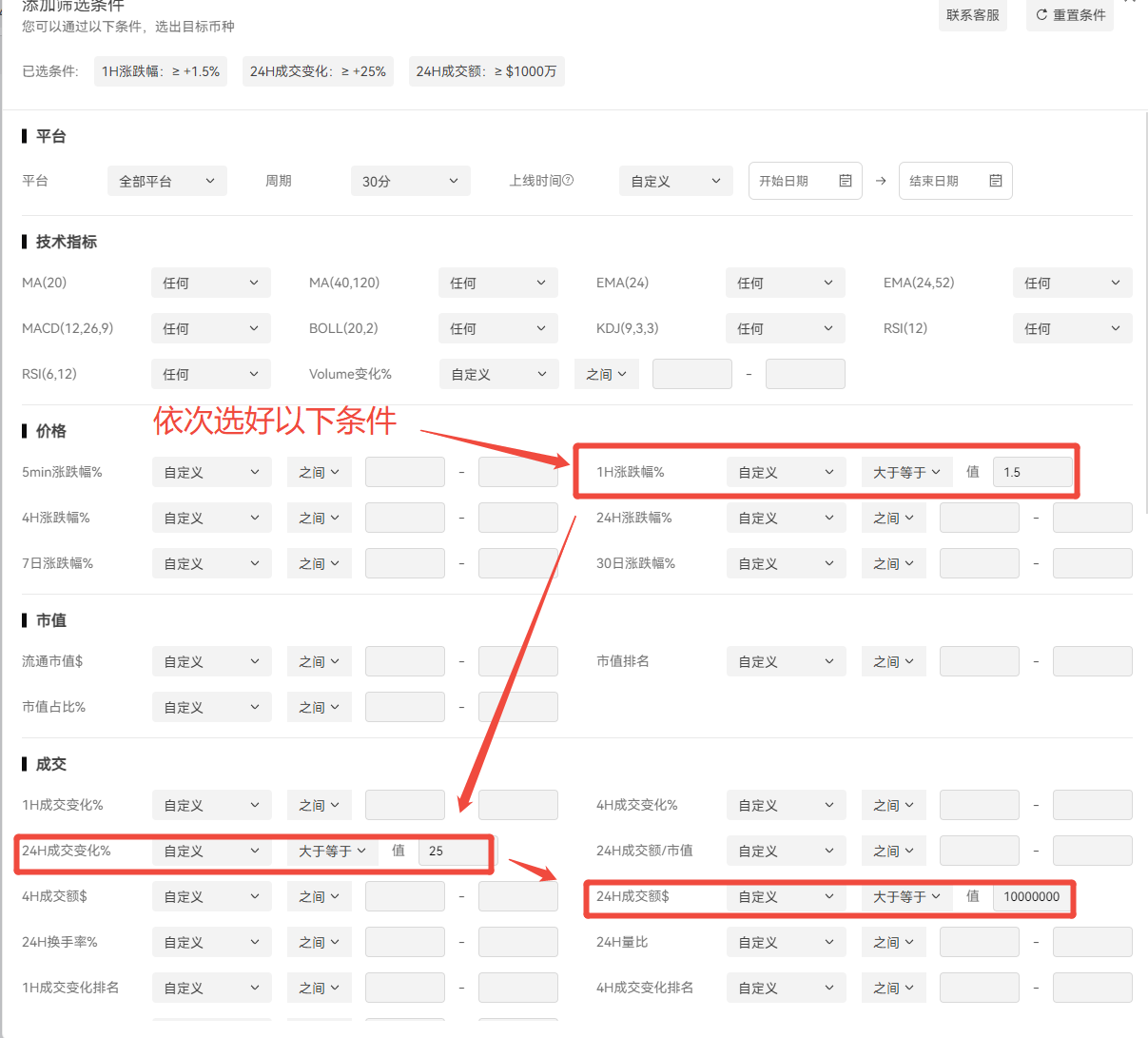Viewport: 1148px width, 1038px height.
Task: Open the 1H成交变化% 自定义 dropdown
Action: pos(212,805)
